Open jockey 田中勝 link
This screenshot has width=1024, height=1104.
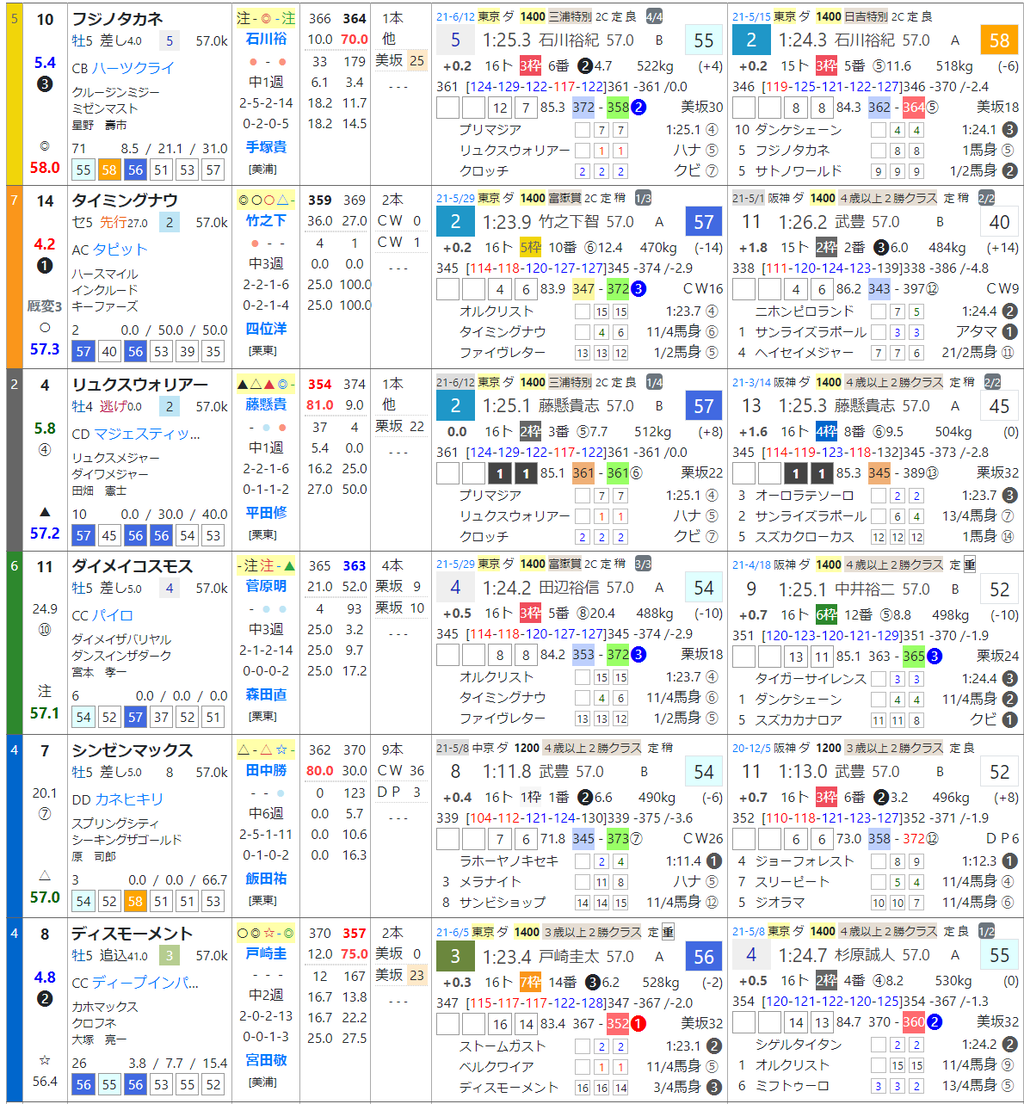(x=266, y=770)
